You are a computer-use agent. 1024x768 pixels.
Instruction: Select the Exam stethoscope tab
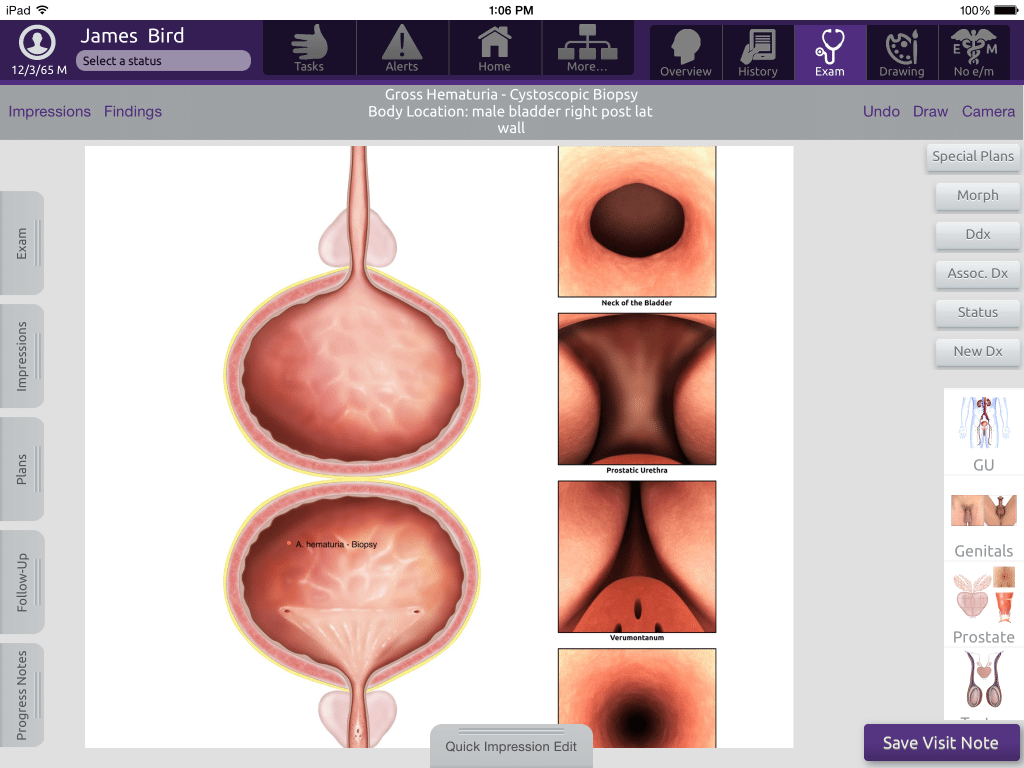[x=829, y=53]
